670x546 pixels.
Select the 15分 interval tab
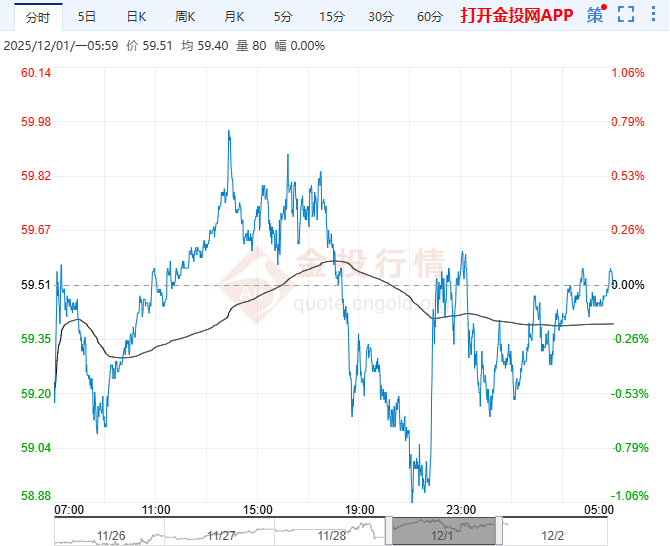332,17
